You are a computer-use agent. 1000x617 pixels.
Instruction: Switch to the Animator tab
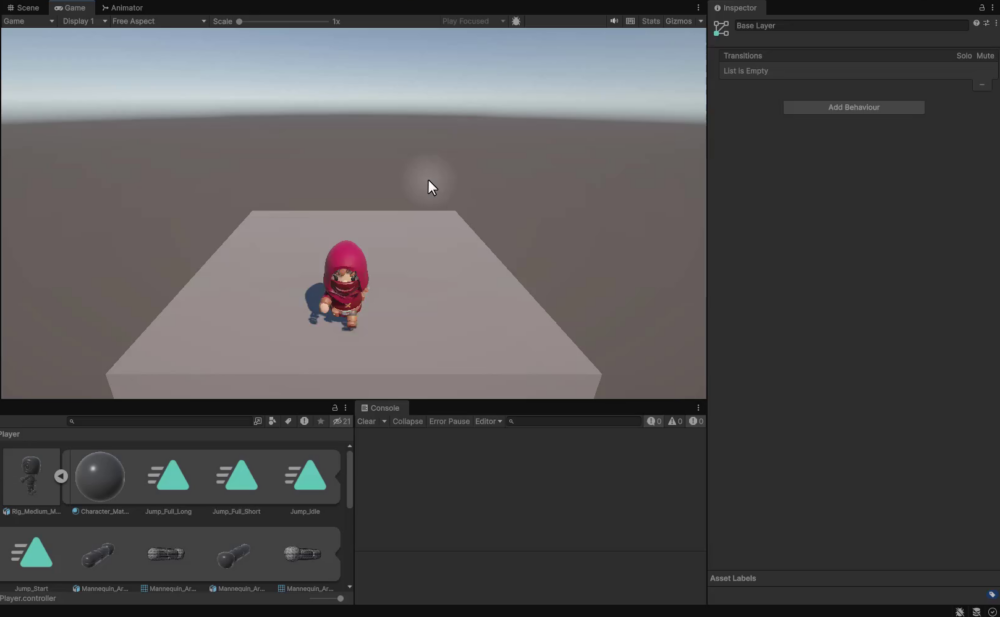(x=122, y=8)
